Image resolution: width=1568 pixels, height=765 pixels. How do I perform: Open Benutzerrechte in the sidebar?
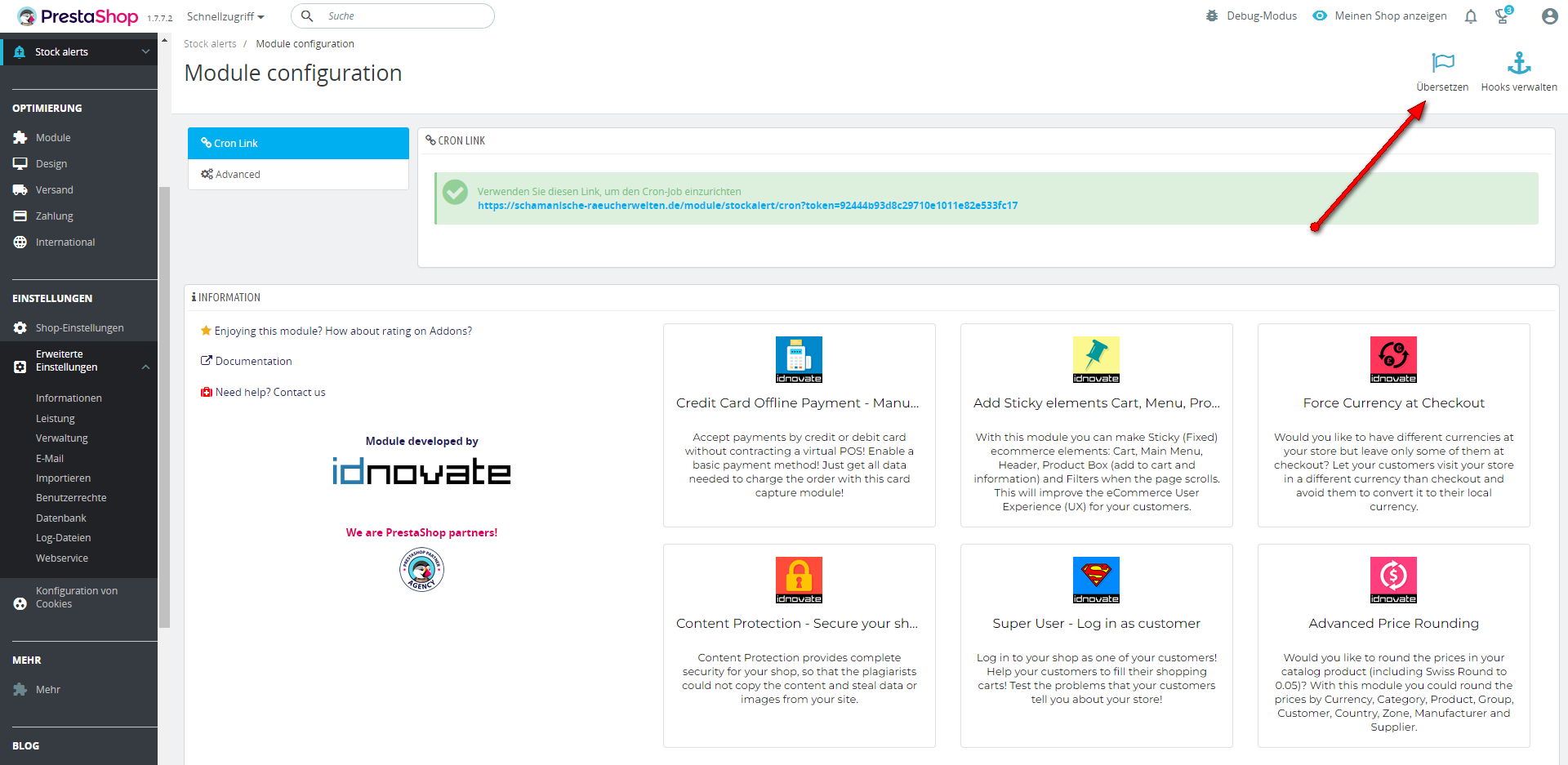coord(71,498)
